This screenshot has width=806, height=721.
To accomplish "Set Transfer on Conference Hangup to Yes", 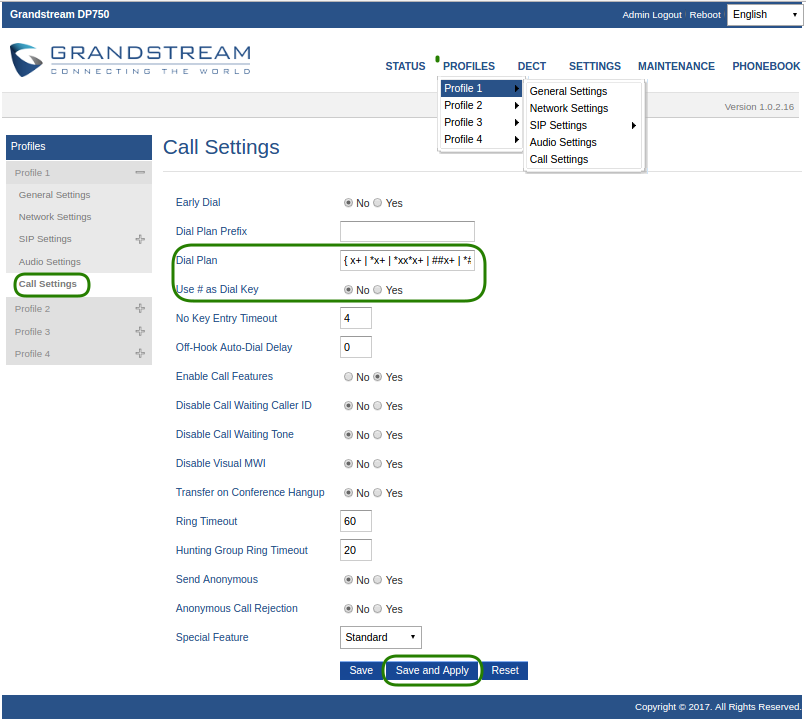I will tap(378, 493).
